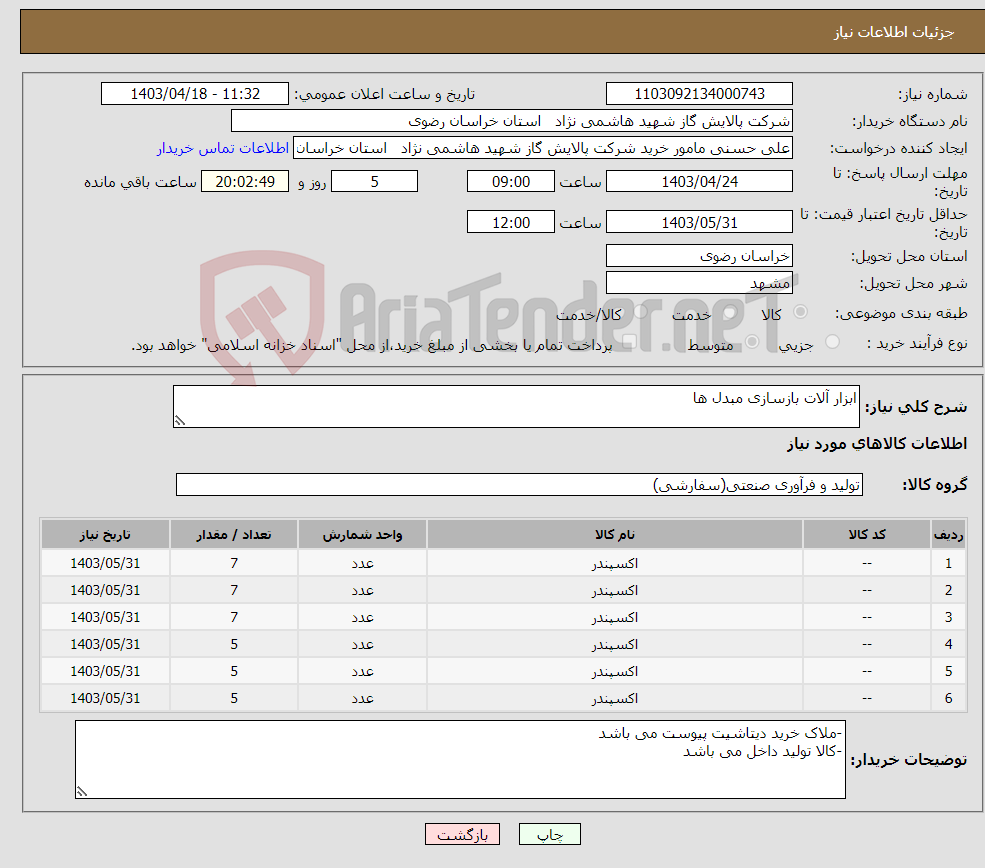Click the تاریخ نیاز column header
This screenshot has height=868, width=985.
105,534
